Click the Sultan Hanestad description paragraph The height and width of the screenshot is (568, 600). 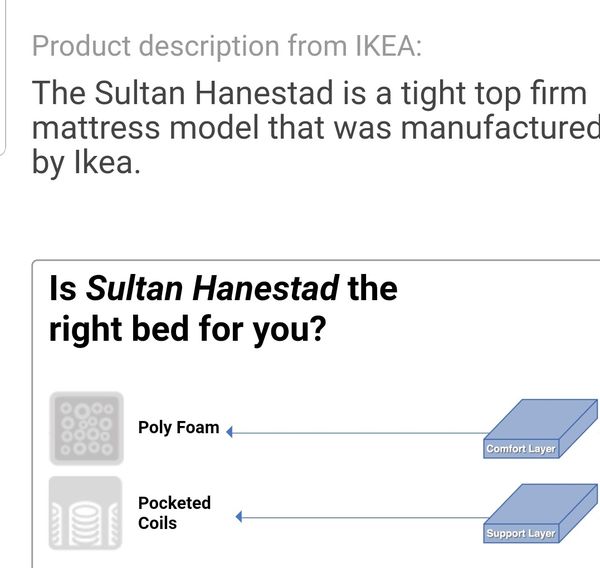click(316, 127)
